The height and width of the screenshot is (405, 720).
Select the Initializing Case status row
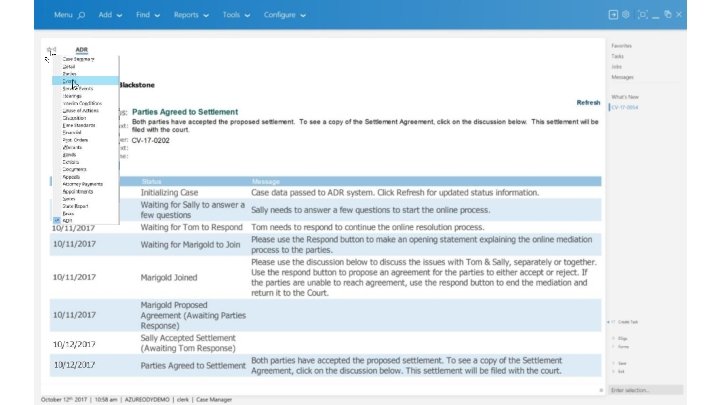pyautogui.click(x=326, y=192)
